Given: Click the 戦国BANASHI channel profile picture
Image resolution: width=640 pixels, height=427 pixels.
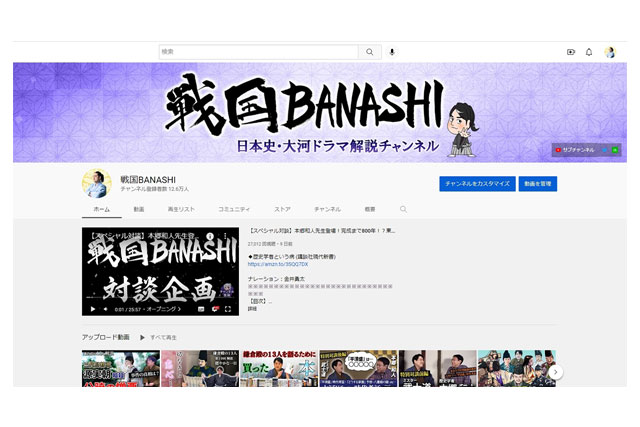Looking at the screenshot, I should [x=97, y=184].
